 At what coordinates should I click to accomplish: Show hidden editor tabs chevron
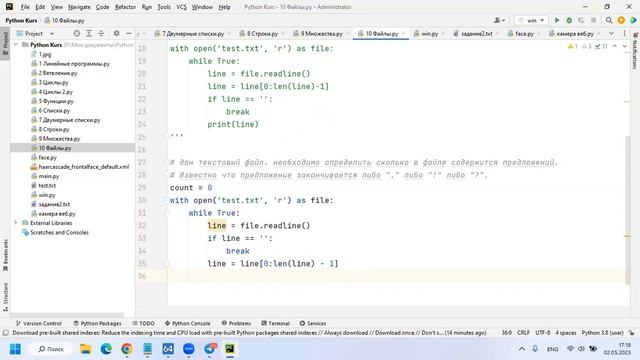coord(611,33)
